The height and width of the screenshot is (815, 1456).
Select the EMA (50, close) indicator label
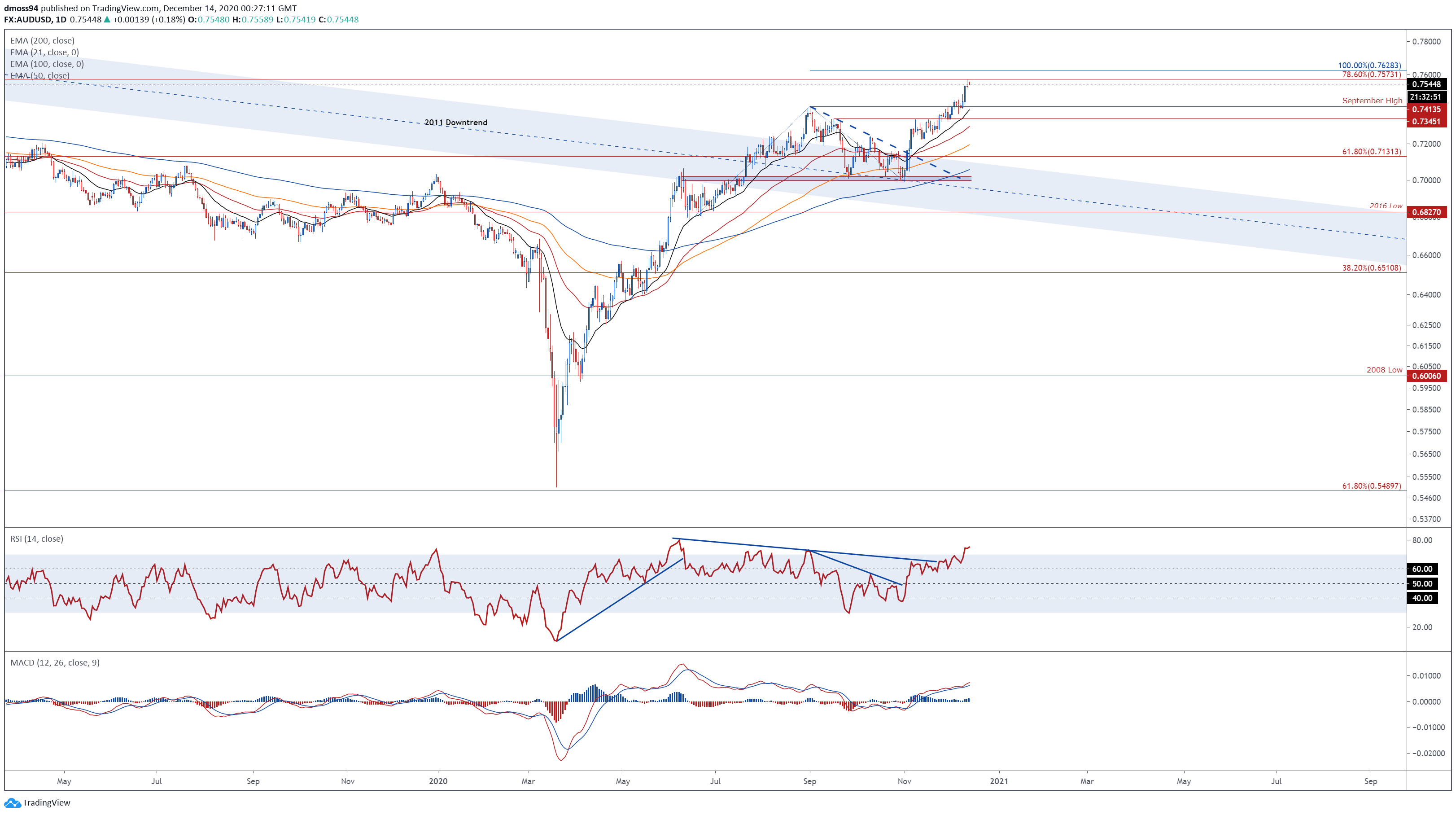[x=40, y=76]
